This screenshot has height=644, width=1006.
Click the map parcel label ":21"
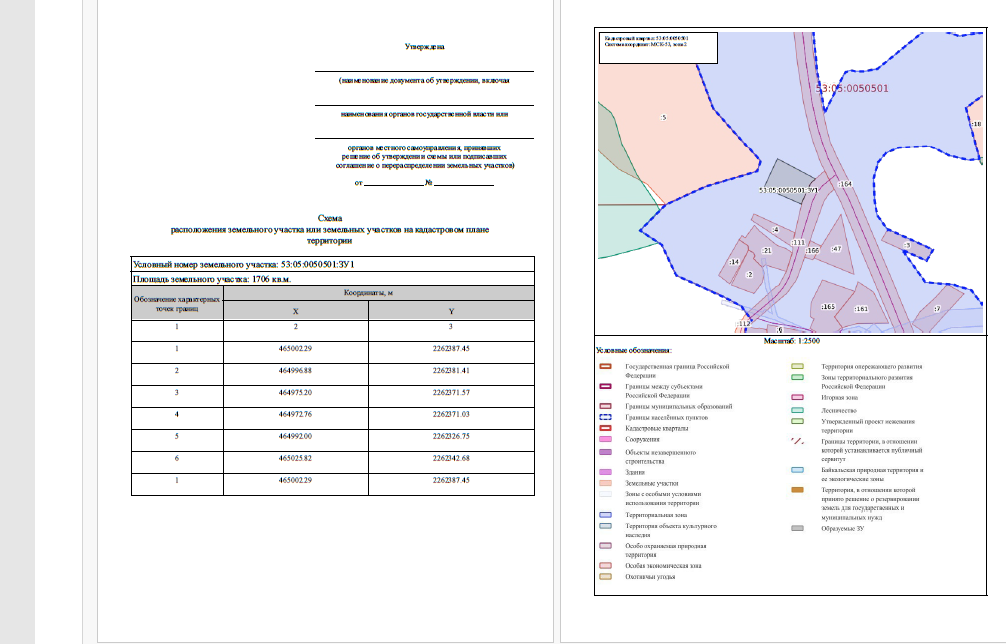coord(766,251)
